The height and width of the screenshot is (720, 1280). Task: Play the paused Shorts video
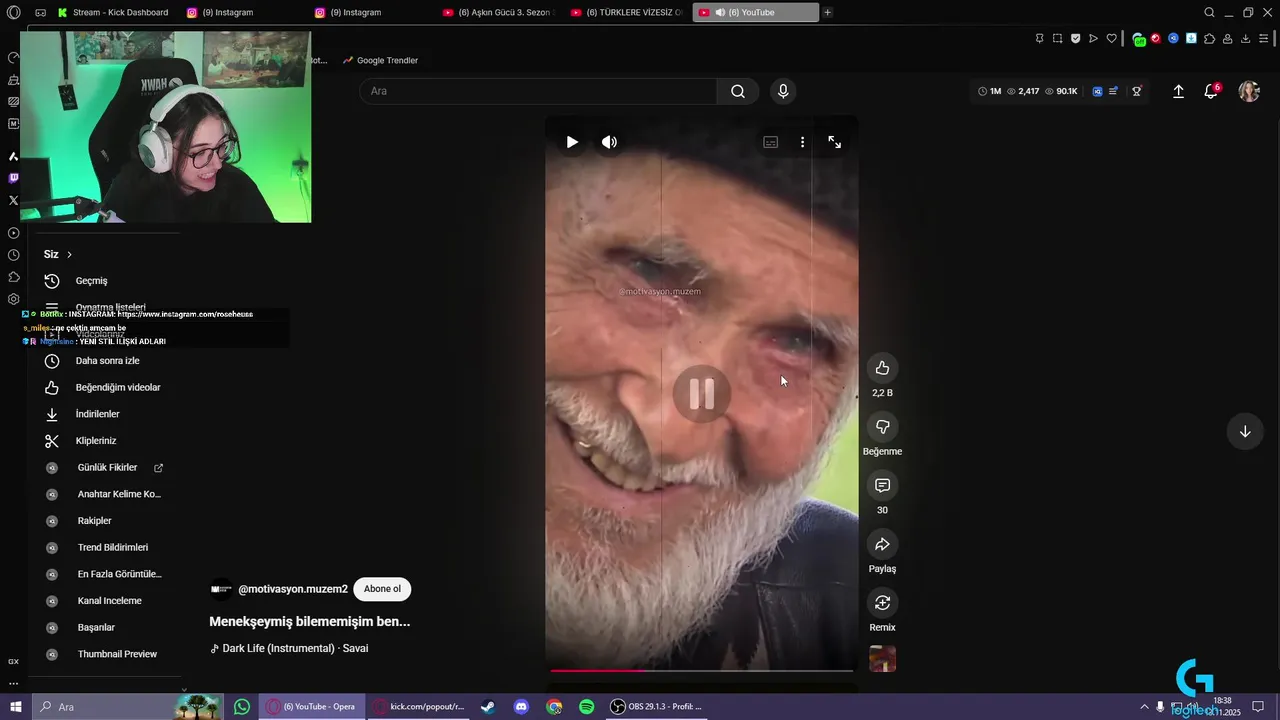coord(572,142)
